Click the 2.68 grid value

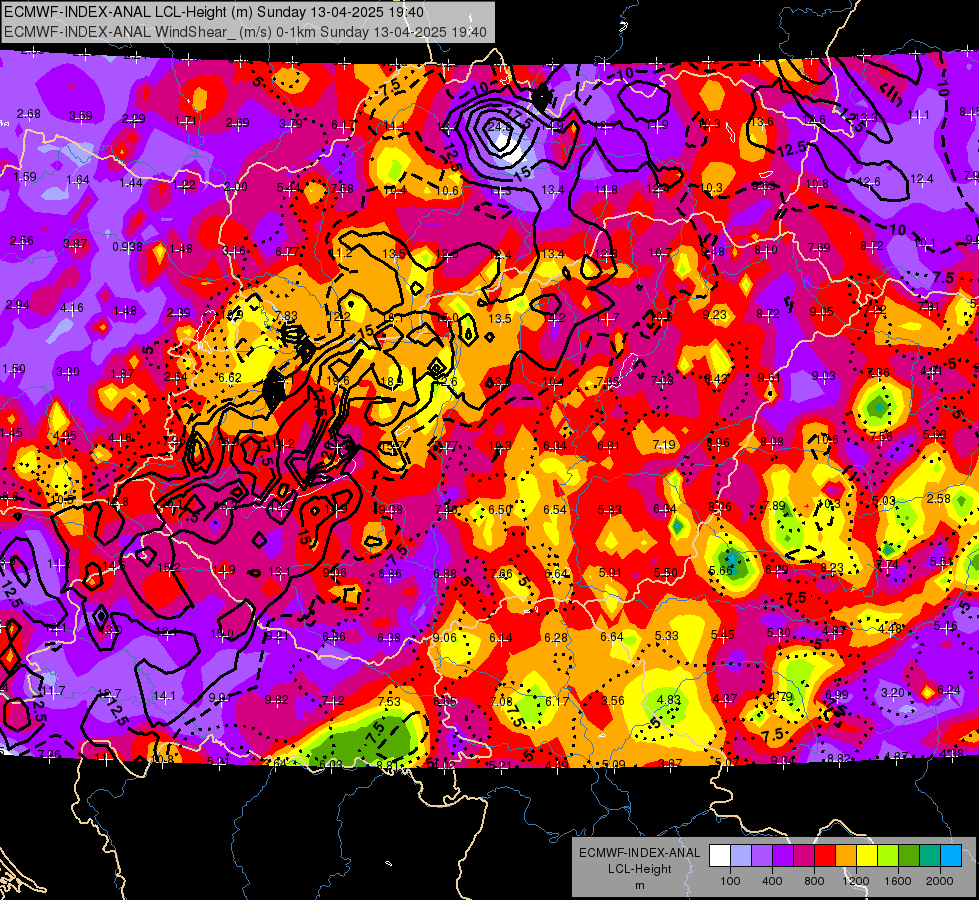pos(29,114)
